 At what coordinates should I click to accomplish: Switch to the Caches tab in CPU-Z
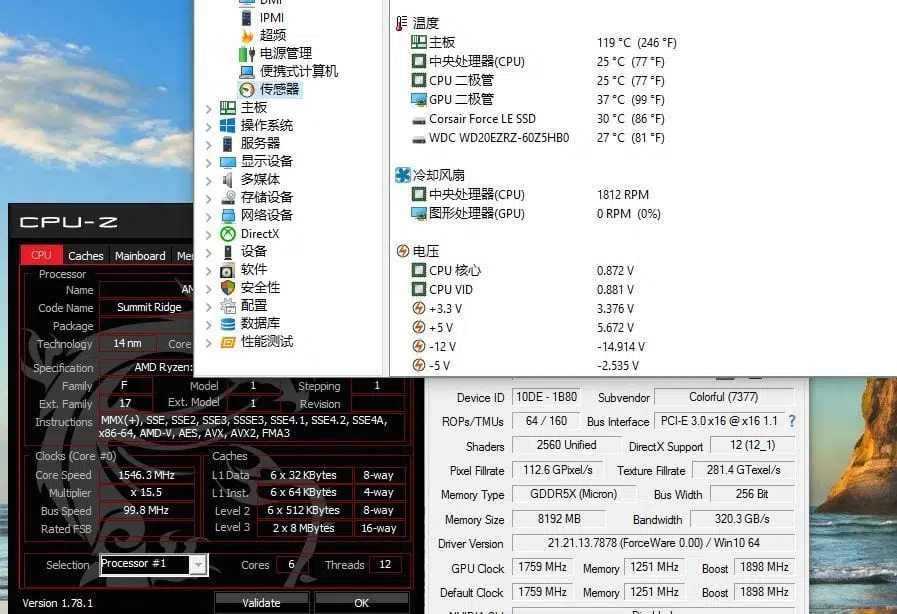pos(86,255)
